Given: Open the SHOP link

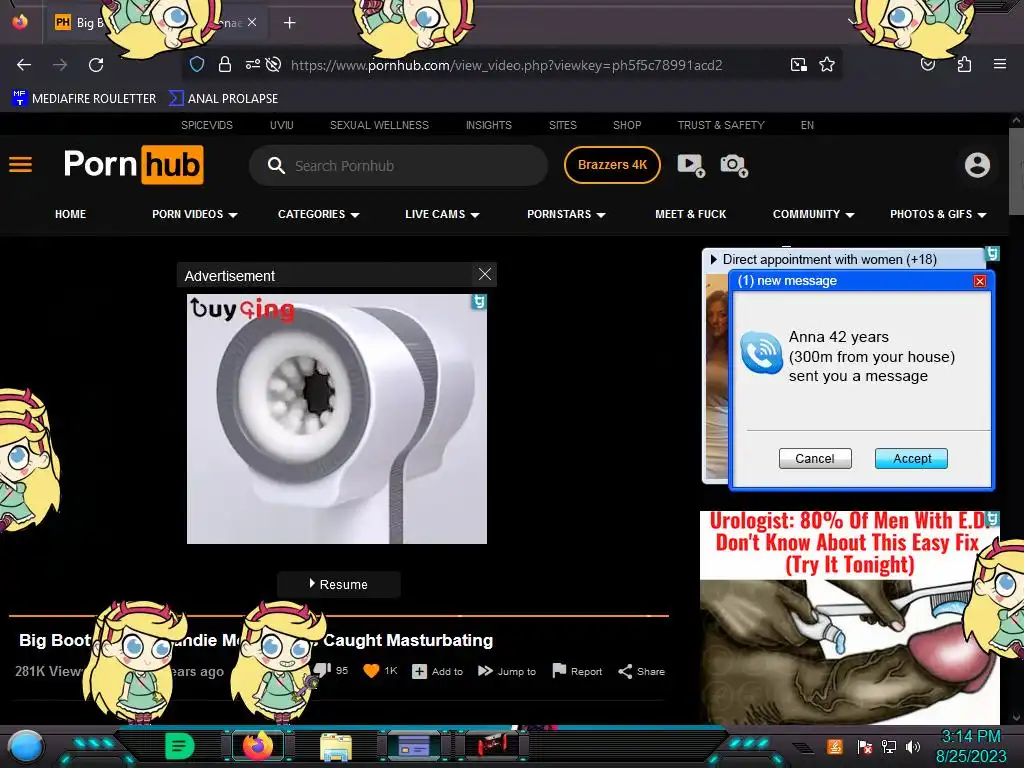Looking at the screenshot, I should [x=627, y=125].
